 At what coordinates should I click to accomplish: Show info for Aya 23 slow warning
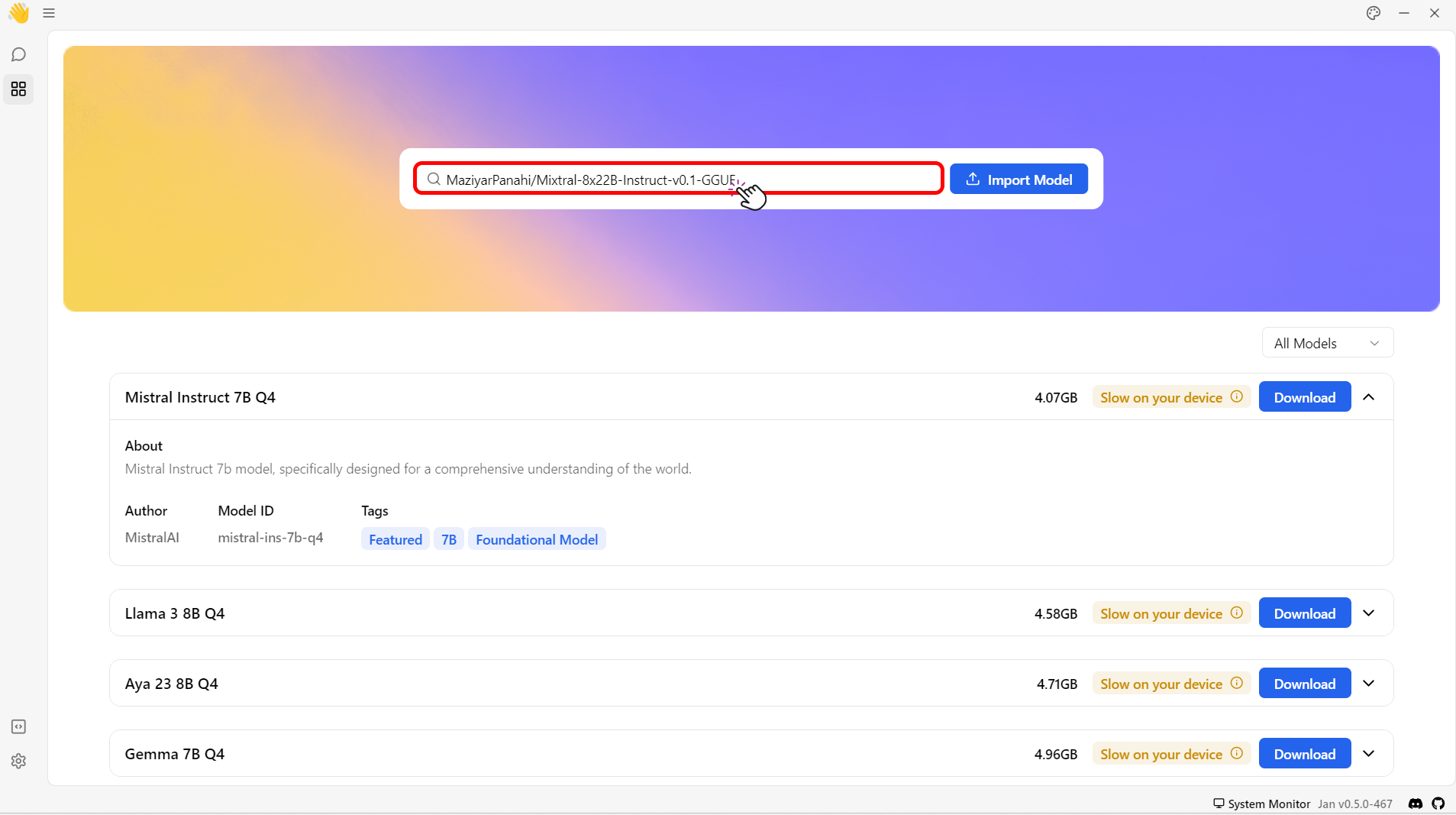1237,684
